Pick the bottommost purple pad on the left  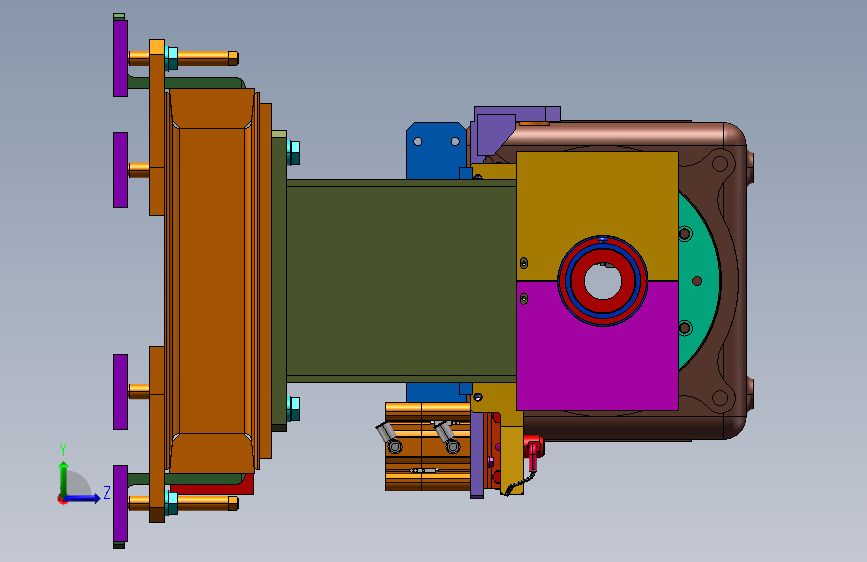[x=120, y=503]
